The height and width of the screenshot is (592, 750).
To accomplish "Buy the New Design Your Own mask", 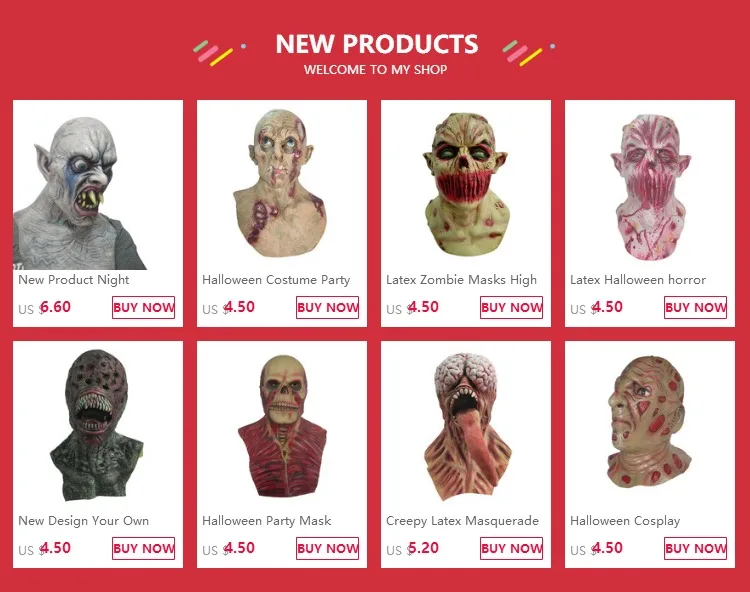I will point(143,548).
